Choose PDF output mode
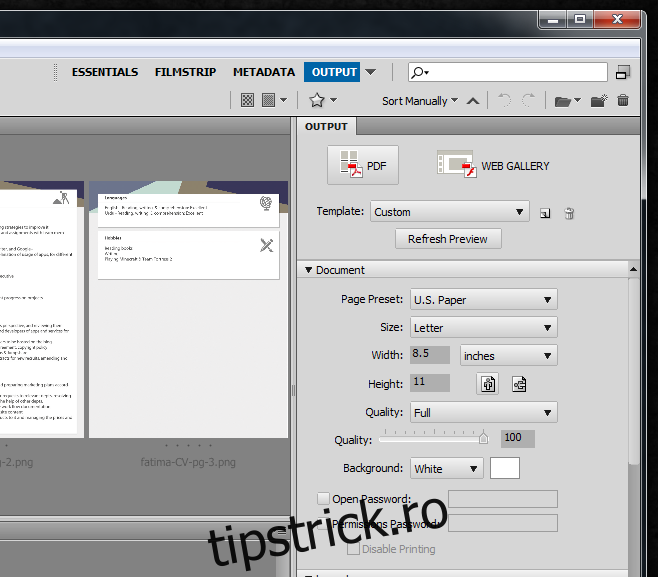The width and height of the screenshot is (658, 577). 363,165
